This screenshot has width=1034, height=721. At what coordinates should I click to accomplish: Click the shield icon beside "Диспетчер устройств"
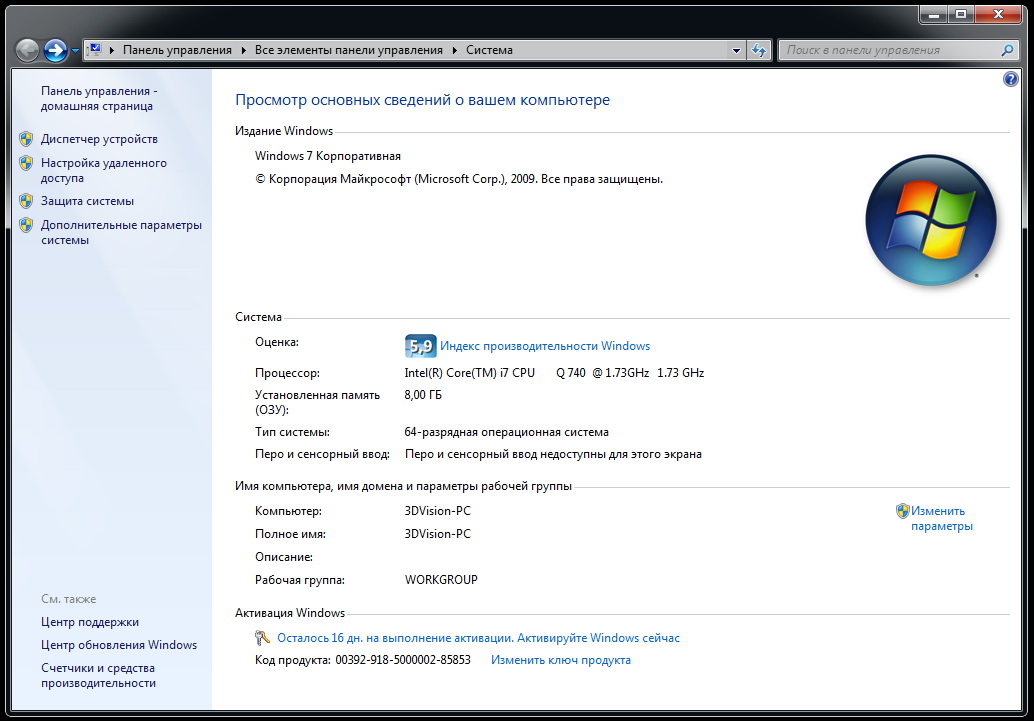coord(26,139)
